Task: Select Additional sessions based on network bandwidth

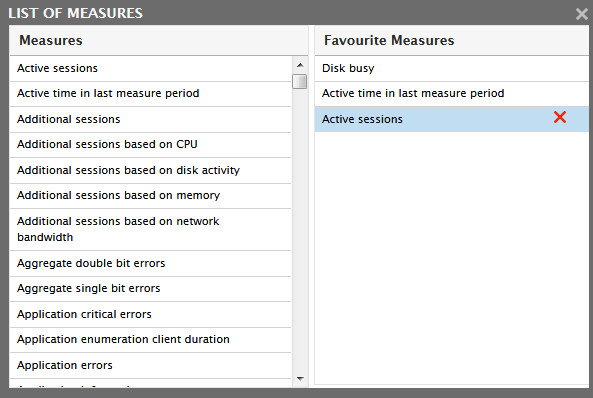Action: click(151, 229)
